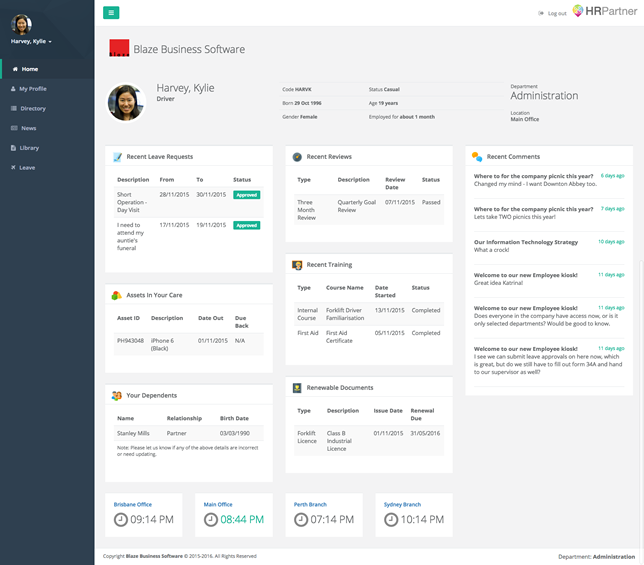Click the '10 days ago' timestamp
Image resolution: width=644 pixels, height=565 pixels.
coord(611,242)
